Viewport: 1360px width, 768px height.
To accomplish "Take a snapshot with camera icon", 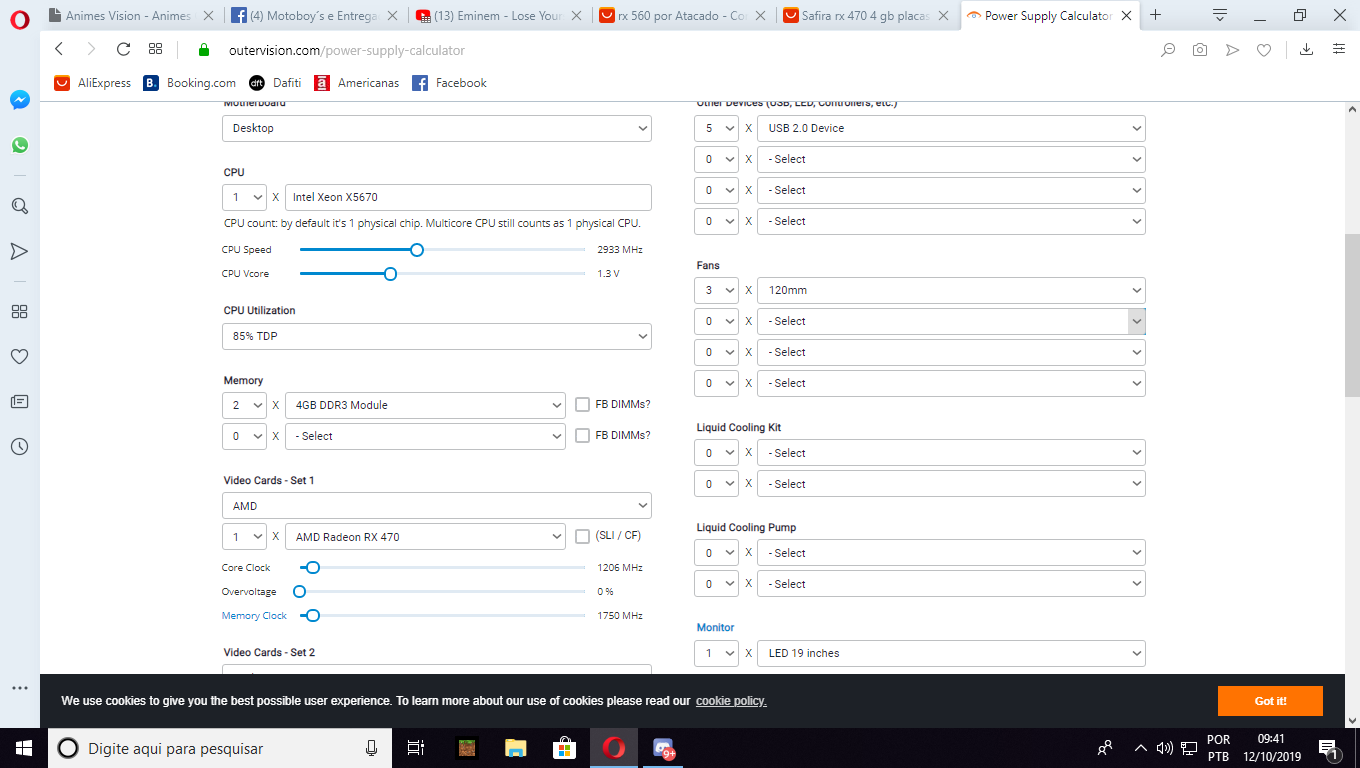I will point(1200,50).
